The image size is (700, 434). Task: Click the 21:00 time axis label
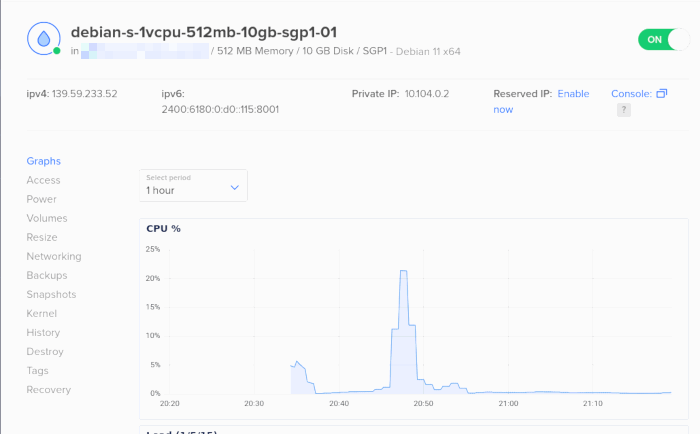(508, 404)
